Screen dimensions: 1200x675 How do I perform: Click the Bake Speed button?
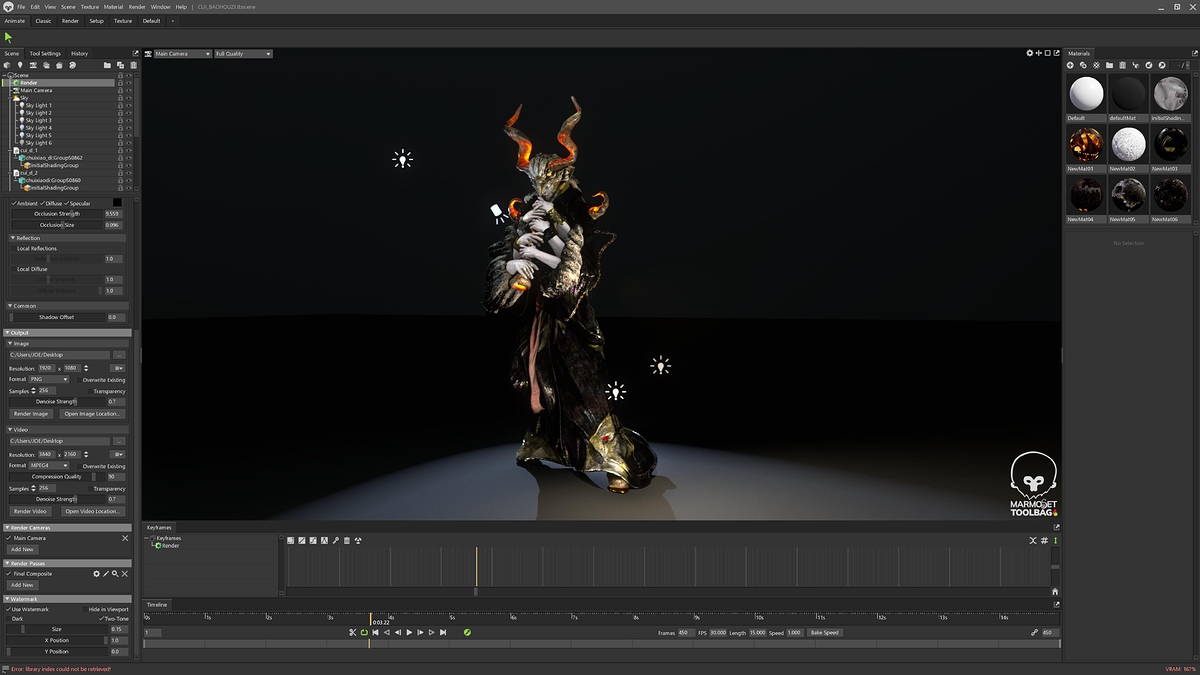tap(826, 632)
